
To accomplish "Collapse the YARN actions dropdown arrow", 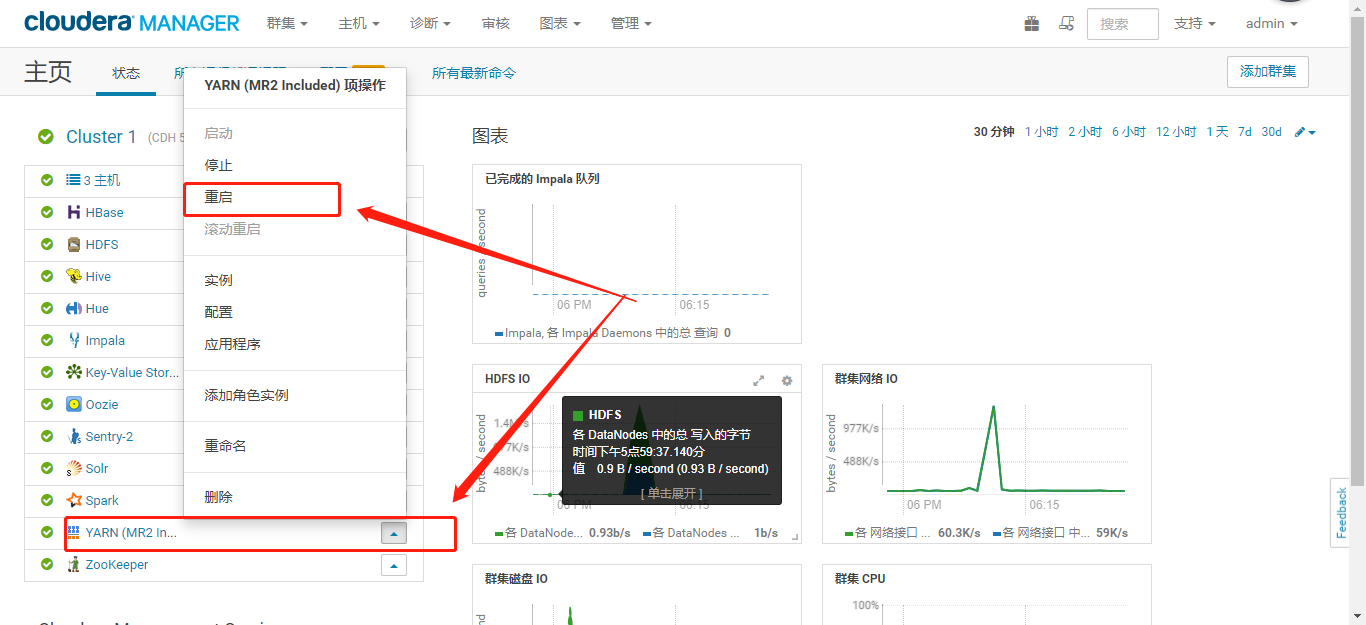I will [x=394, y=533].
